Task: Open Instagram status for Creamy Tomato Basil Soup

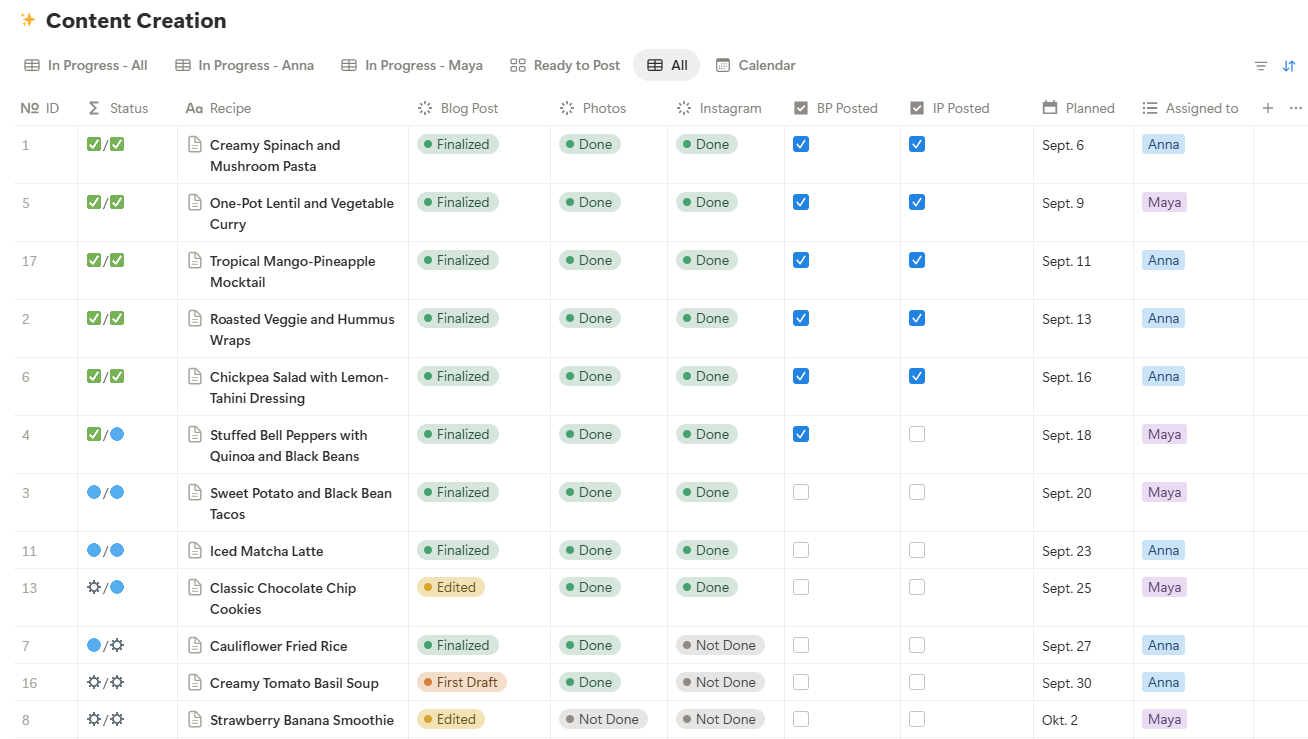Action: [720, 683]
